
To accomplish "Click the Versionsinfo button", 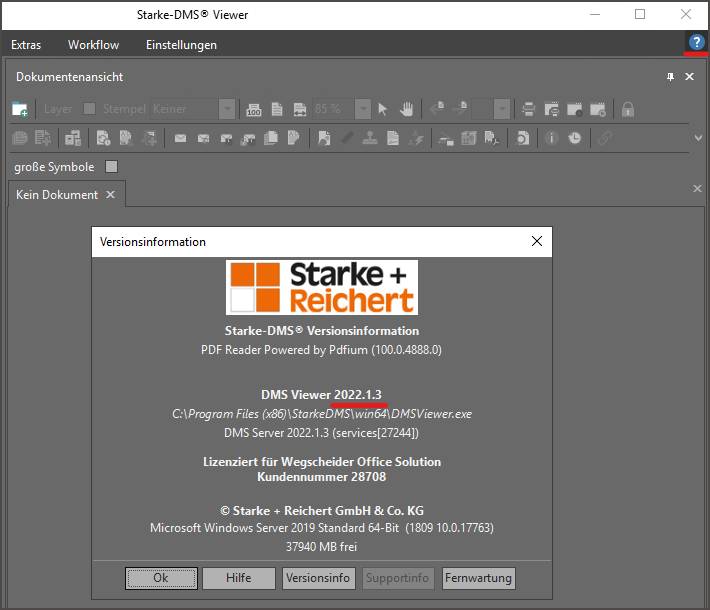I will [318, 578].
